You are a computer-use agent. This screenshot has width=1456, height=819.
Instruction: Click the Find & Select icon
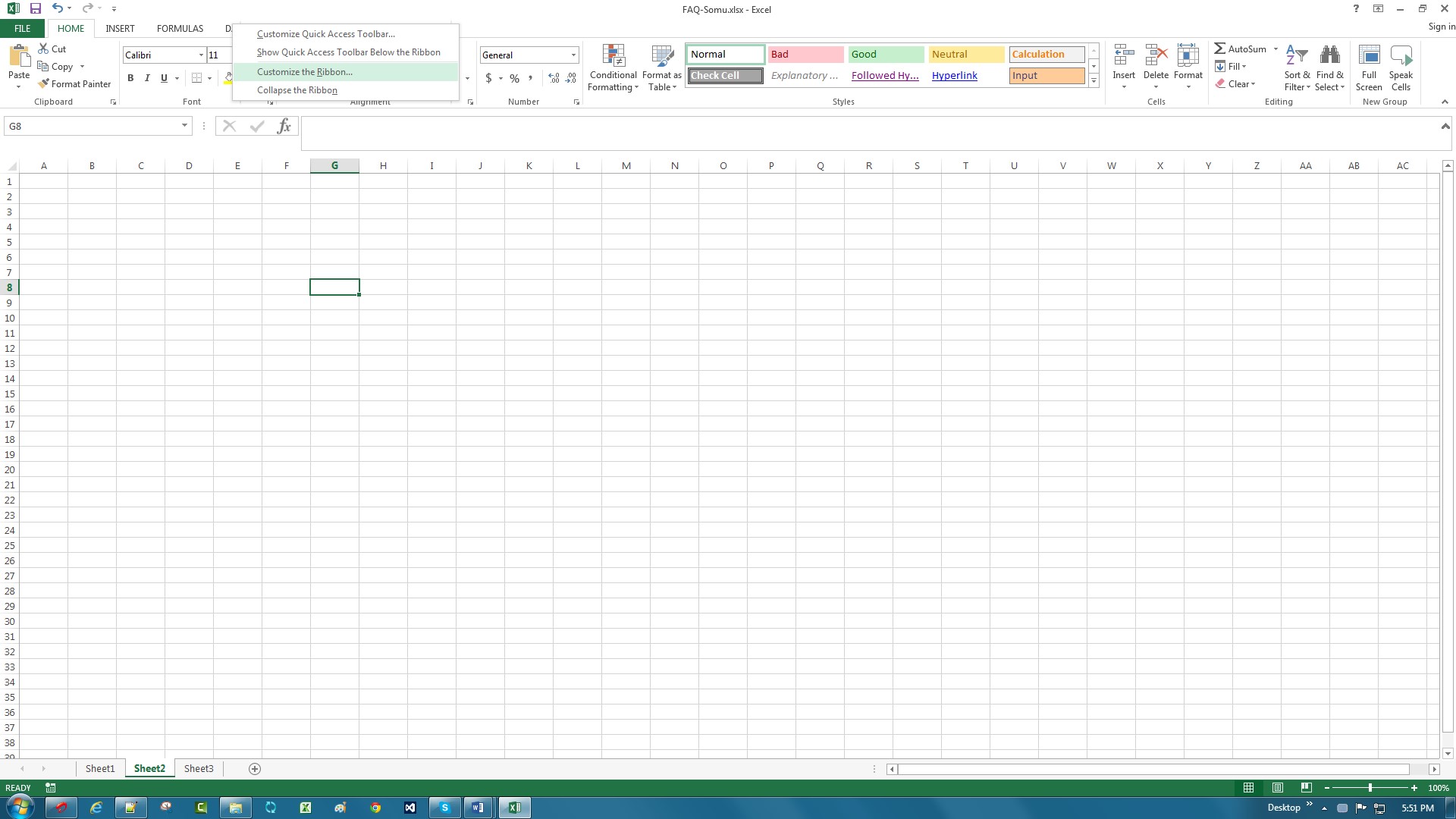(x=1329, y=67)
